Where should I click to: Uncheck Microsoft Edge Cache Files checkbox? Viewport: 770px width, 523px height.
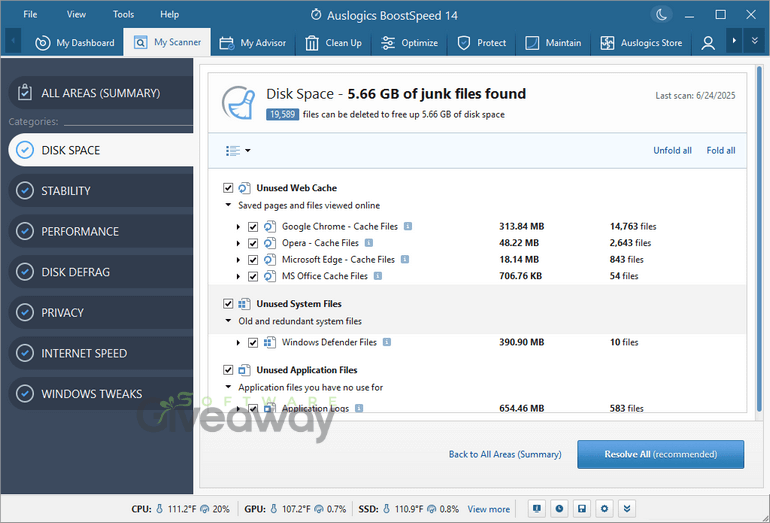tap(253, 260)
